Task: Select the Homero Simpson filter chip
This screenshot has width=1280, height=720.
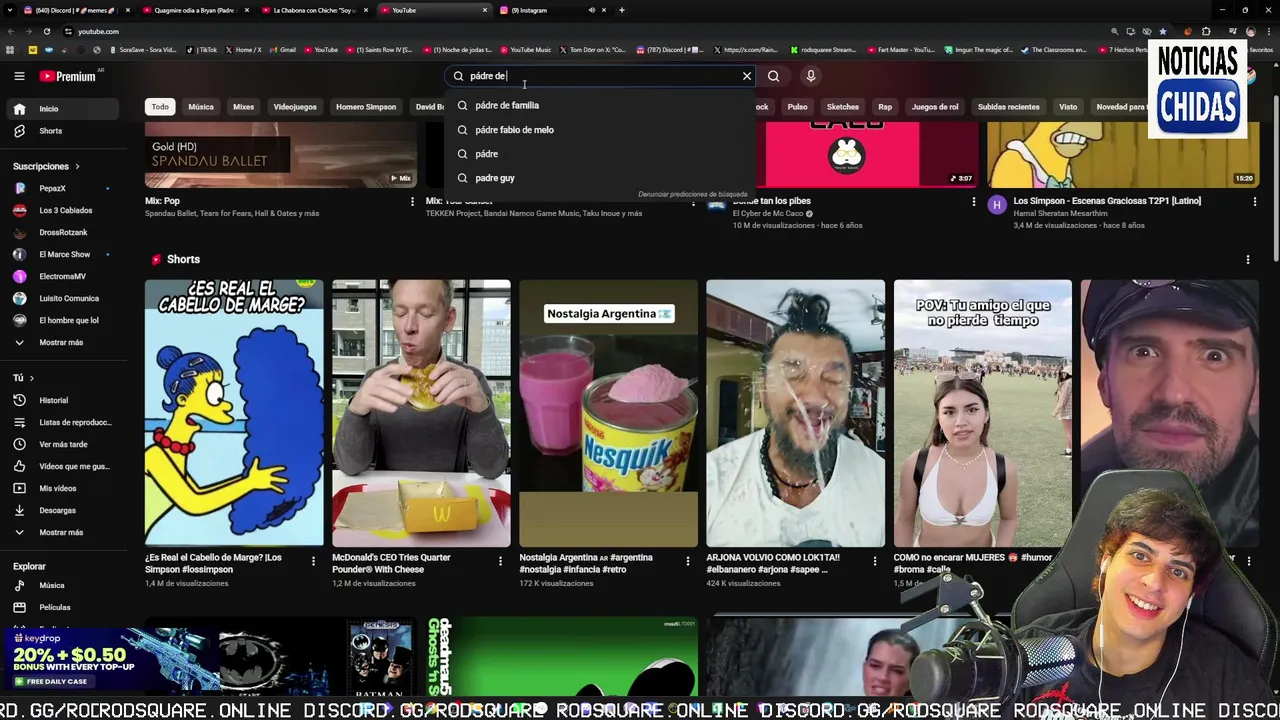Action: [366, 107]
